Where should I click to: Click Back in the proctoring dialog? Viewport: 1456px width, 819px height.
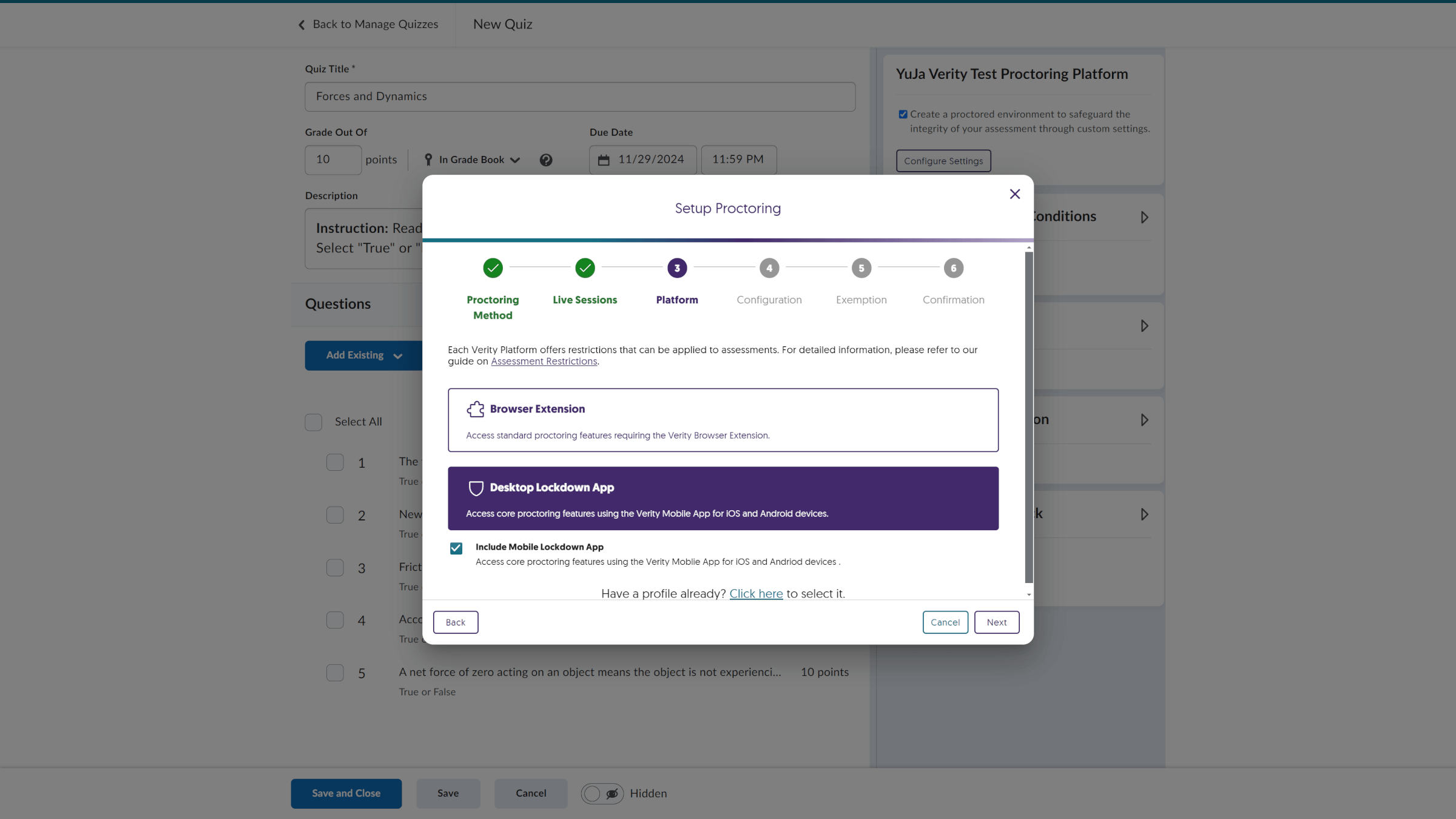[456, 622]
